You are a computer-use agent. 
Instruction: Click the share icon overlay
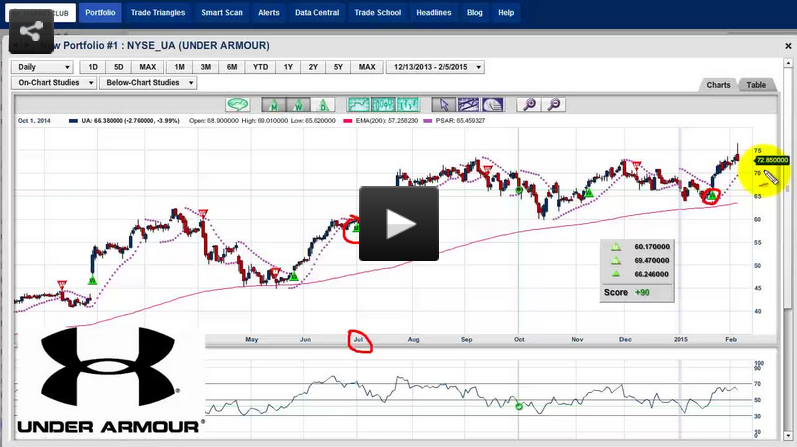pyautogui.click(x=31, y=32)
